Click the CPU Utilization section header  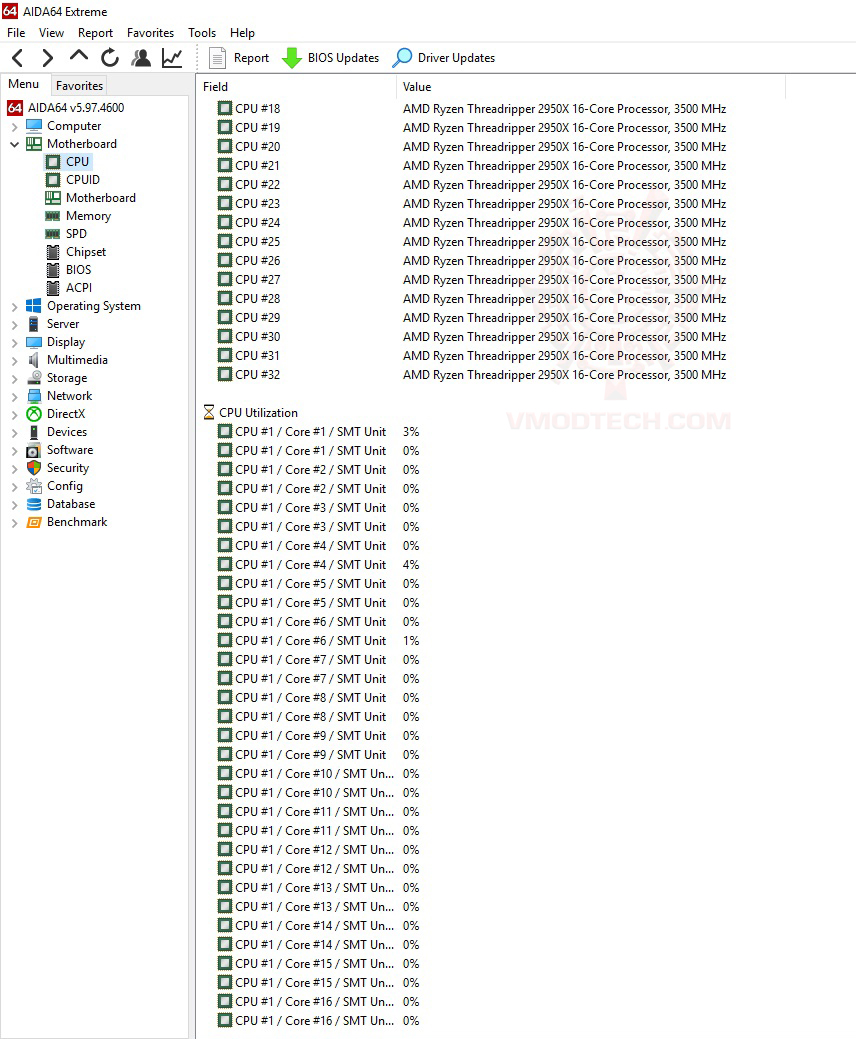click(250, 412)
